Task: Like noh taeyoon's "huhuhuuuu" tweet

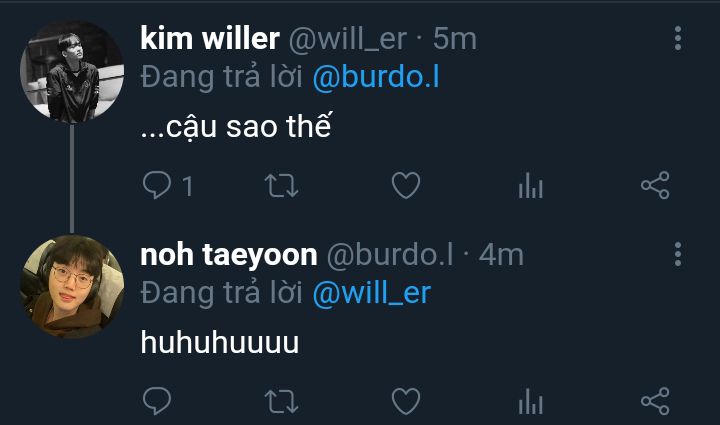Action: pos(406,401)
